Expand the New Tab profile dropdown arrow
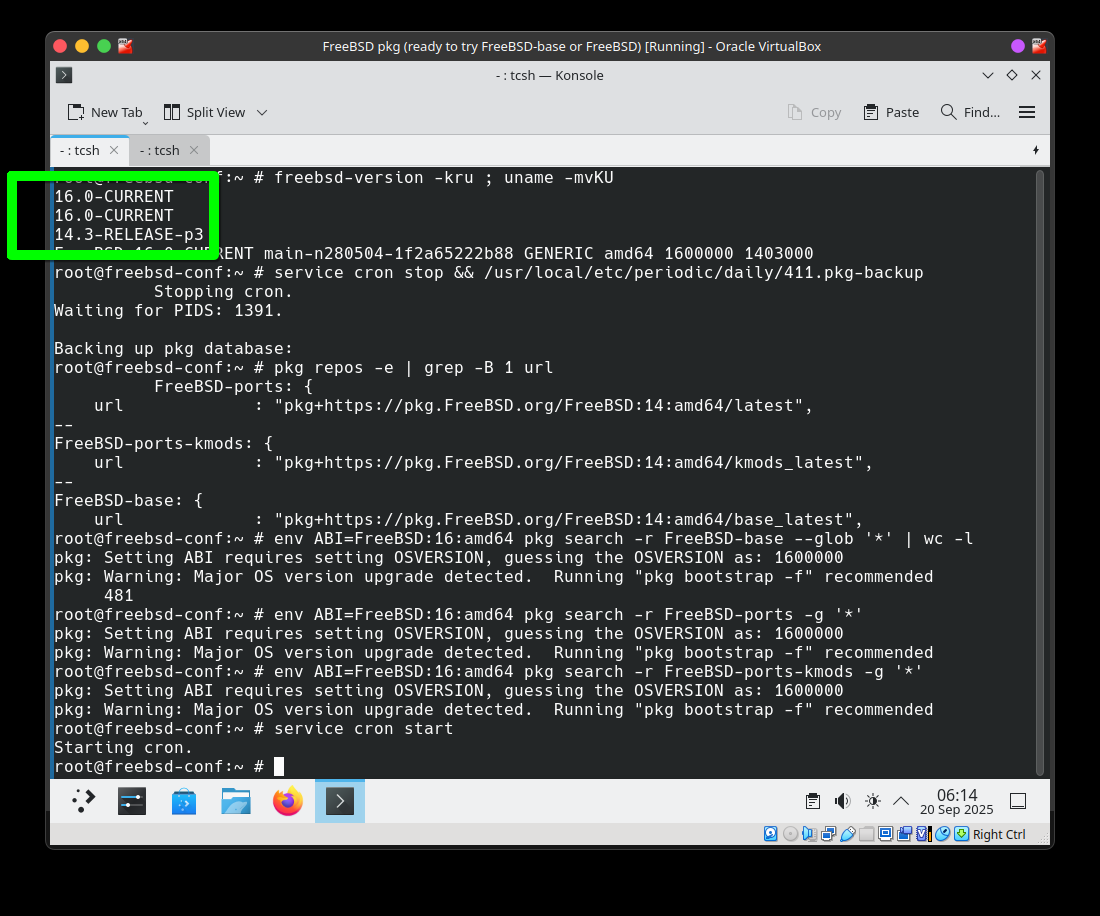Screen dimensions: 1100x916 tap(145, 123)
